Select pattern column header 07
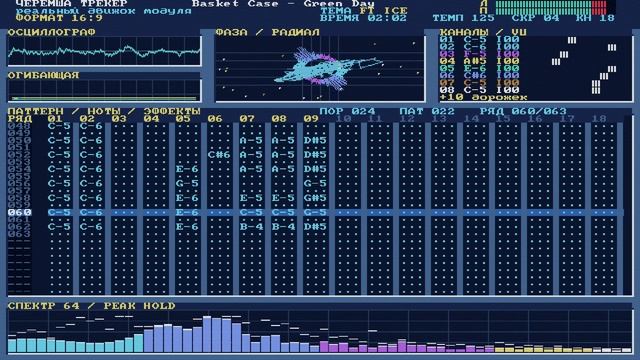The width and height of the screenshot is (640, 360). pos(247,119)
